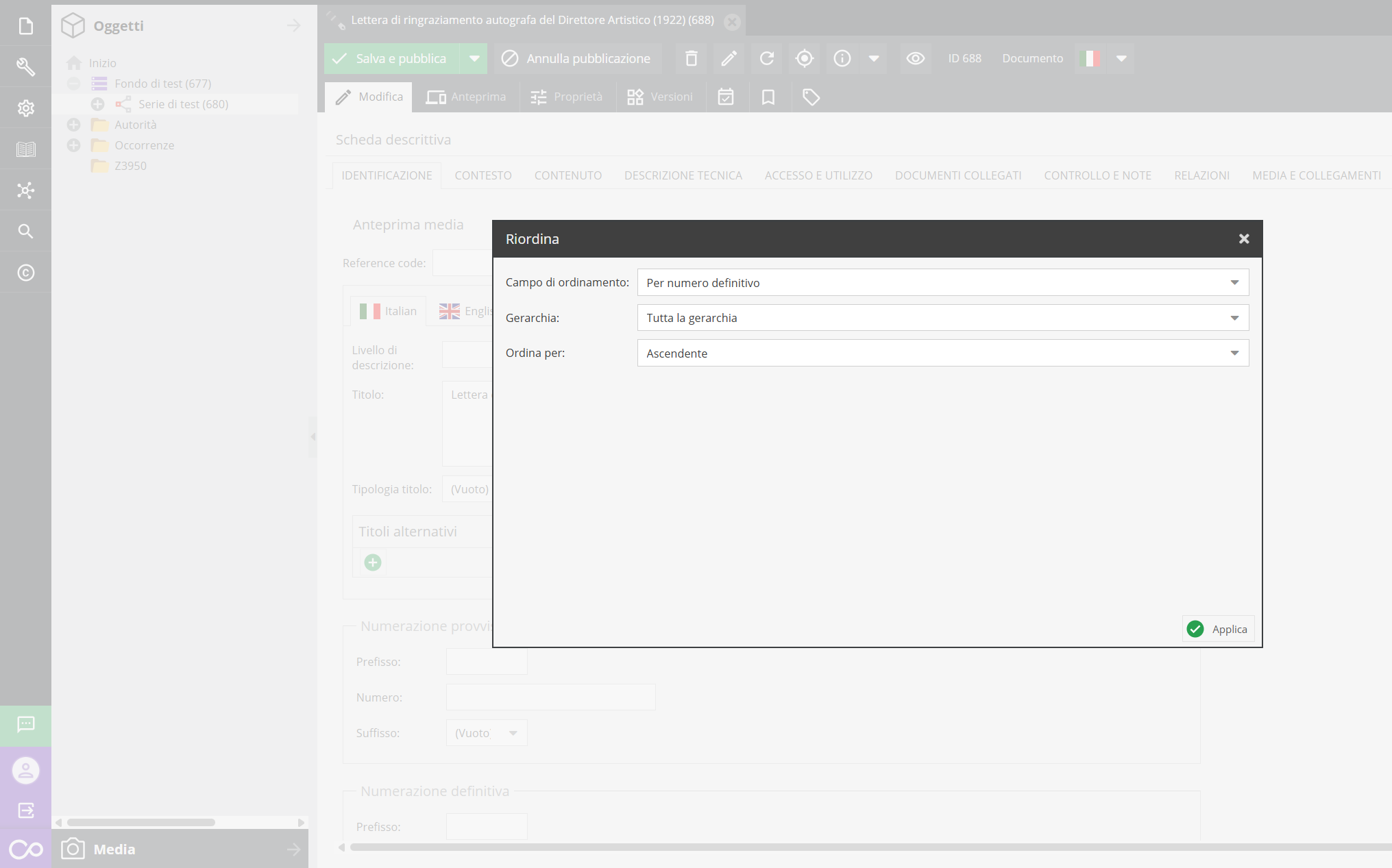Open the Campo di ordinamento dropdown
The width and height of the screenshot is (1392, 868).
pos(942,283)
